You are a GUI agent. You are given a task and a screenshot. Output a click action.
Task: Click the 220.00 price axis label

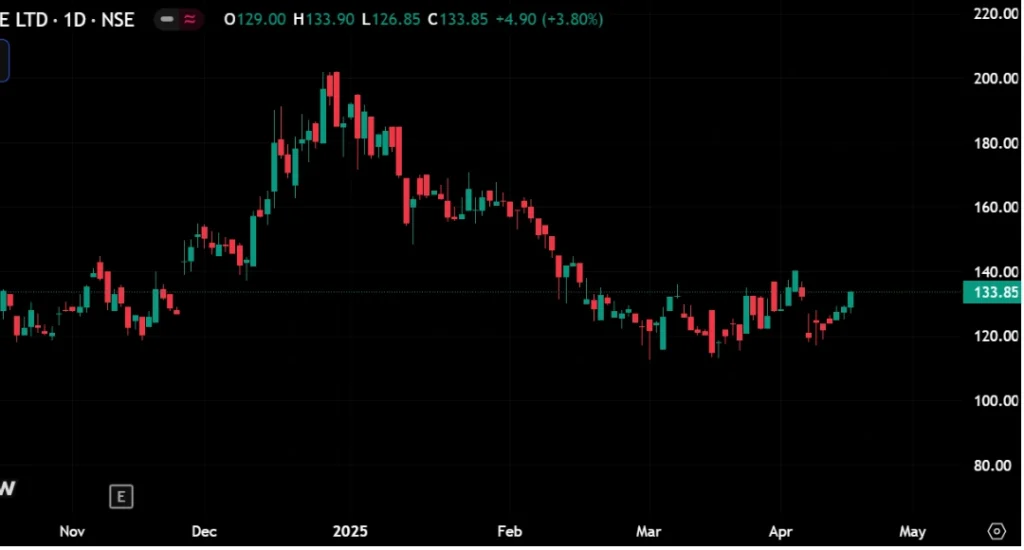pyautogui.click(x=996, y=14)
